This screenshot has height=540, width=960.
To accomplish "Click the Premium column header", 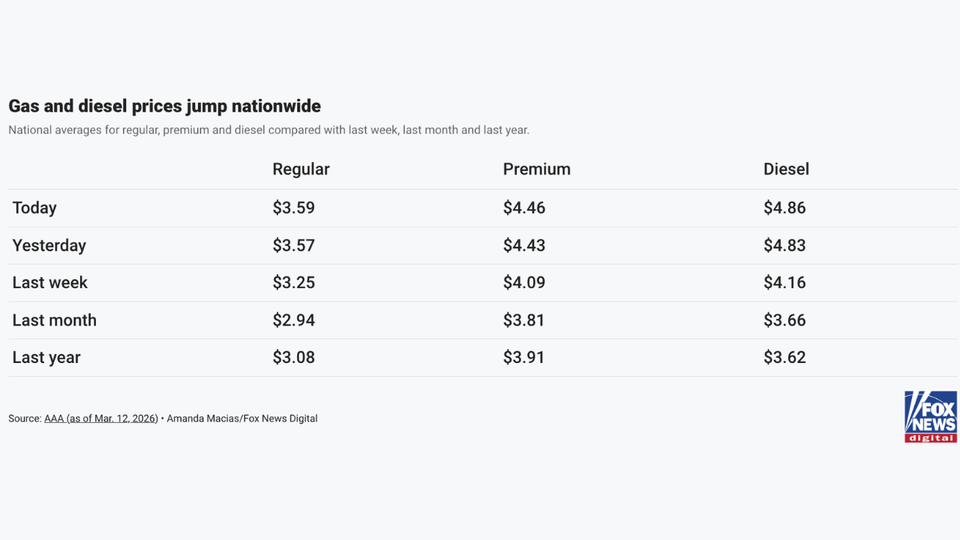I will (x=536, y=169).
